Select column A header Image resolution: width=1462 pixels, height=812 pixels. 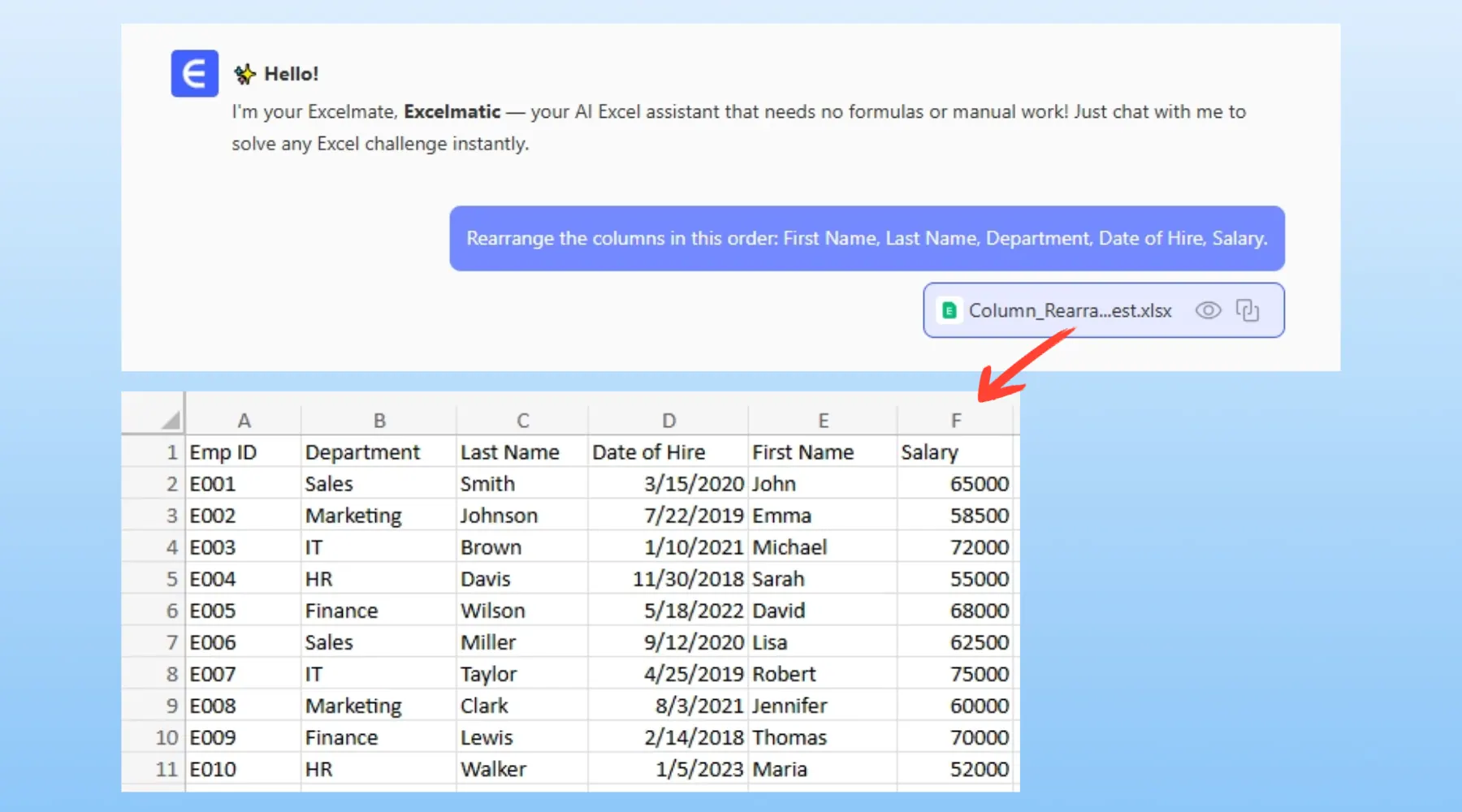(x=244, y=421)
